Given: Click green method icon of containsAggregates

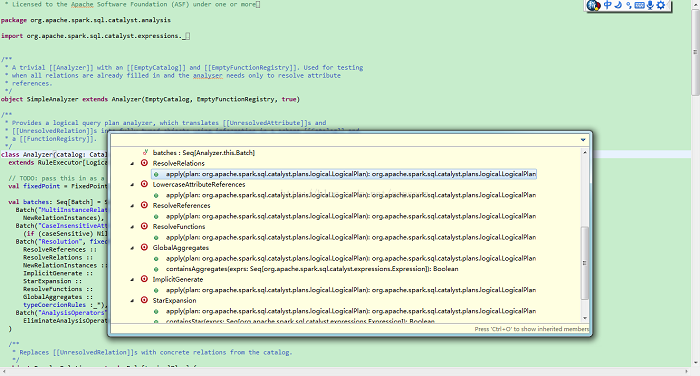Looking at the screenshot, I should point(156,269).
